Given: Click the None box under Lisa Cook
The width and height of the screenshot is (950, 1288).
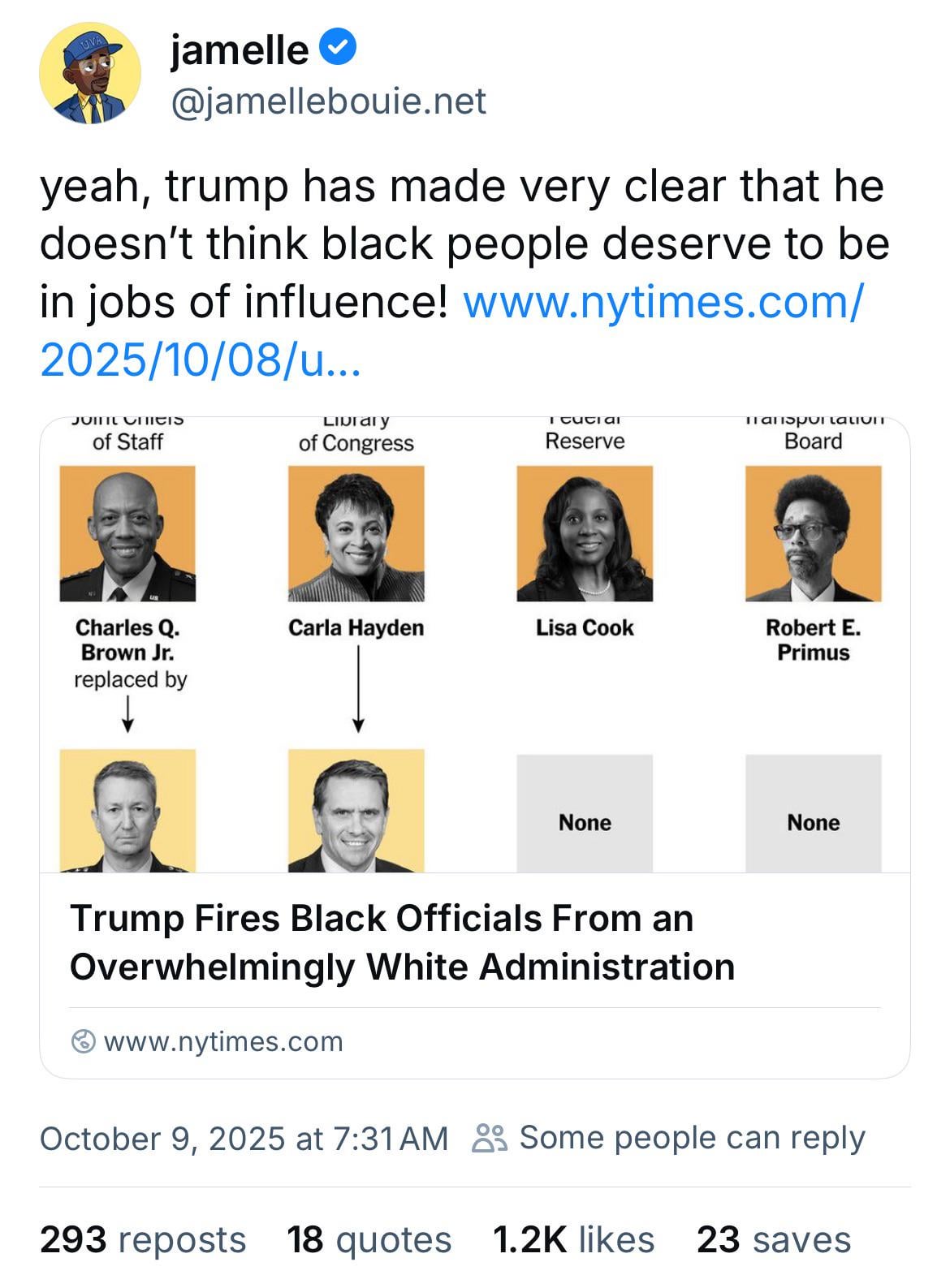Looking at the screenshot, I should 585,813.
